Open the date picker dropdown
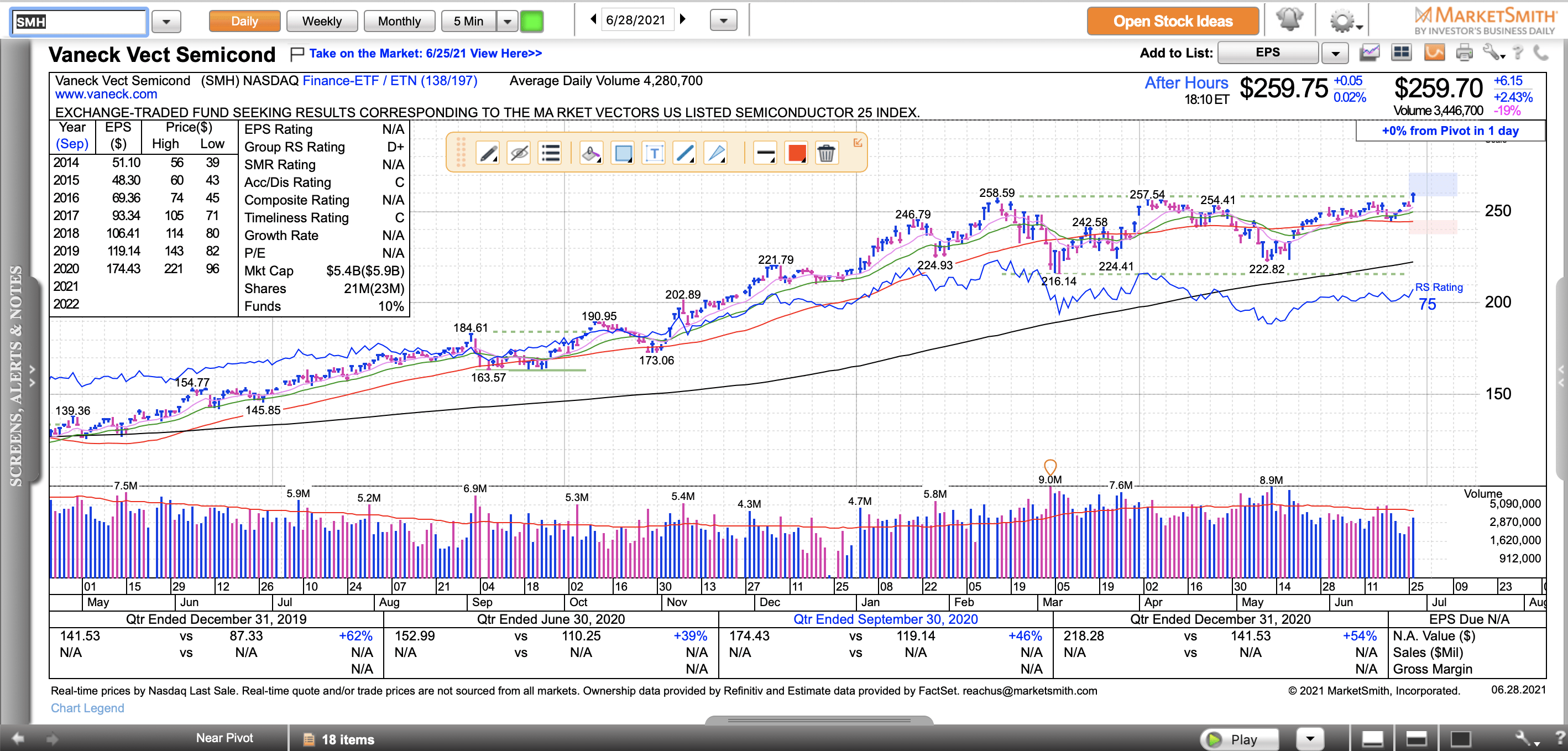The image size is (1568, 751). (x=723, y=20)
